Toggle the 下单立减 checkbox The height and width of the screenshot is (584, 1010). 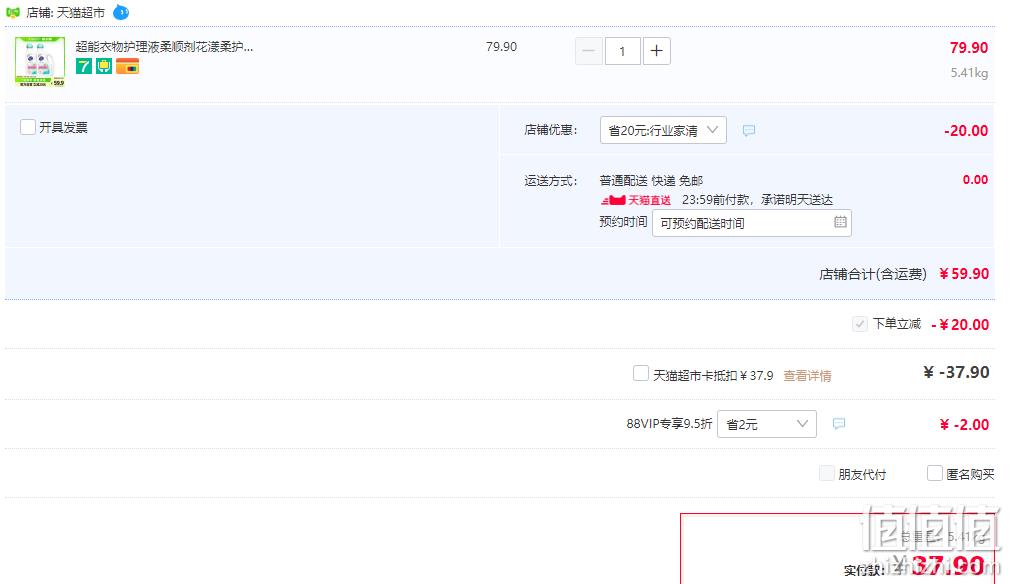[860, 324]
